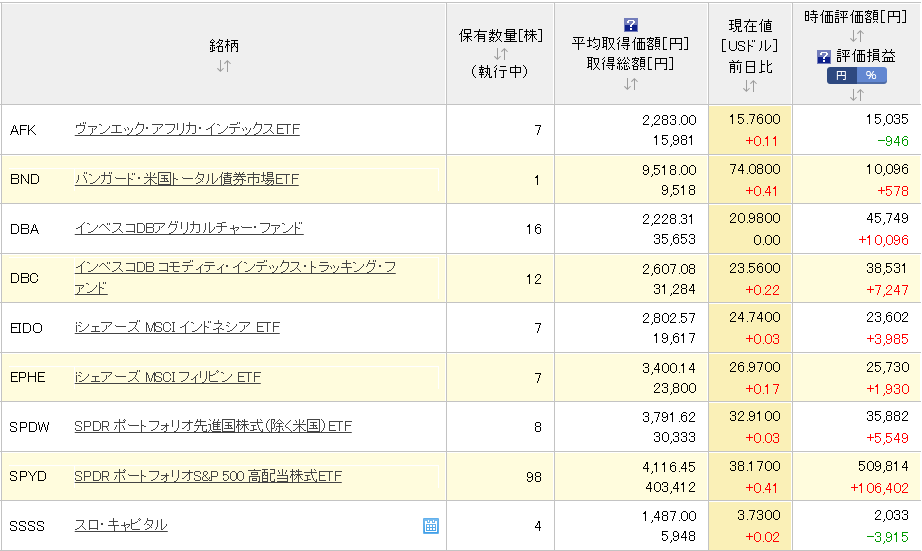Open インベスコDBアグリカルチャー・ファンド link
Screen dimensions: 922x551
tap(189, 228)
